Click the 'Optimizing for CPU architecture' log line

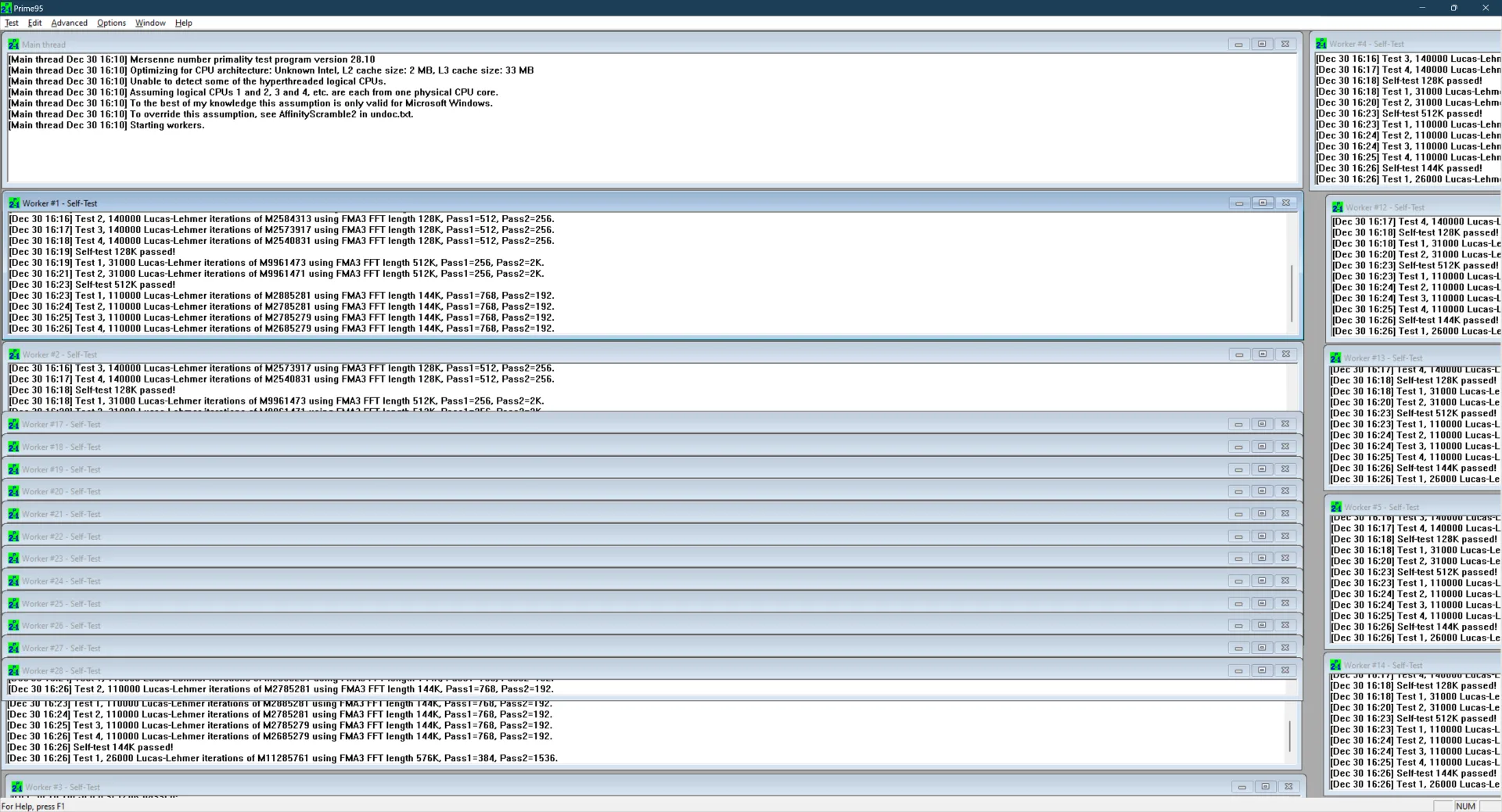point(271,70)
